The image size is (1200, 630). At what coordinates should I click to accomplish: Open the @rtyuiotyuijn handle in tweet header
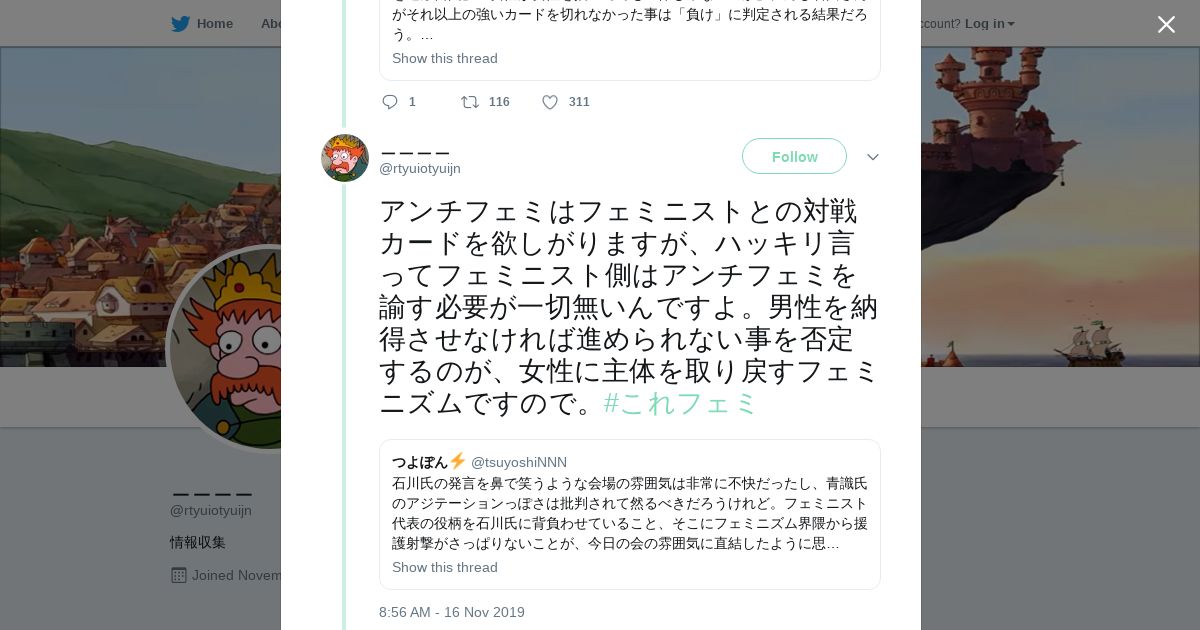pyautogui.click(x=420, y=168)
